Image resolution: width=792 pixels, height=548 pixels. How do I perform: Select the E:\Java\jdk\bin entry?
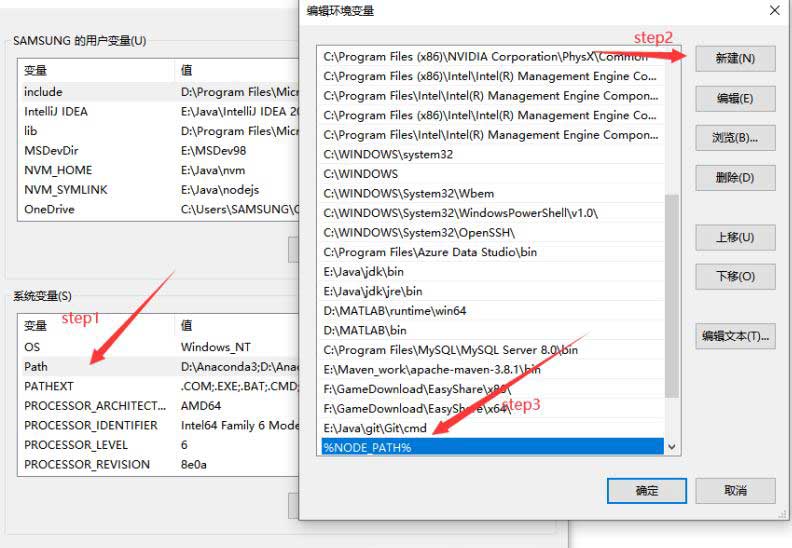tap(492, 272)
